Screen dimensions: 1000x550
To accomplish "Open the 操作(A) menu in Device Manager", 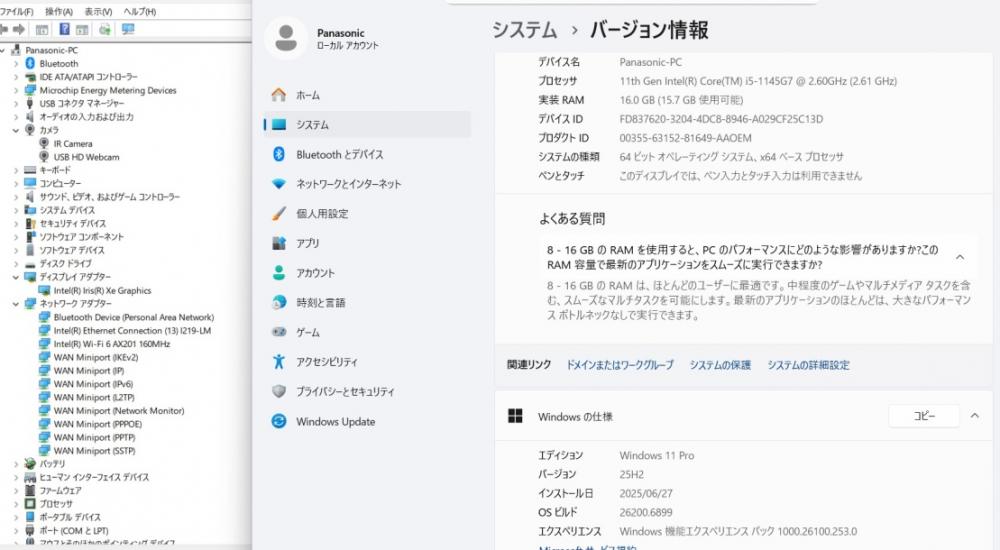I will point(59,11).
